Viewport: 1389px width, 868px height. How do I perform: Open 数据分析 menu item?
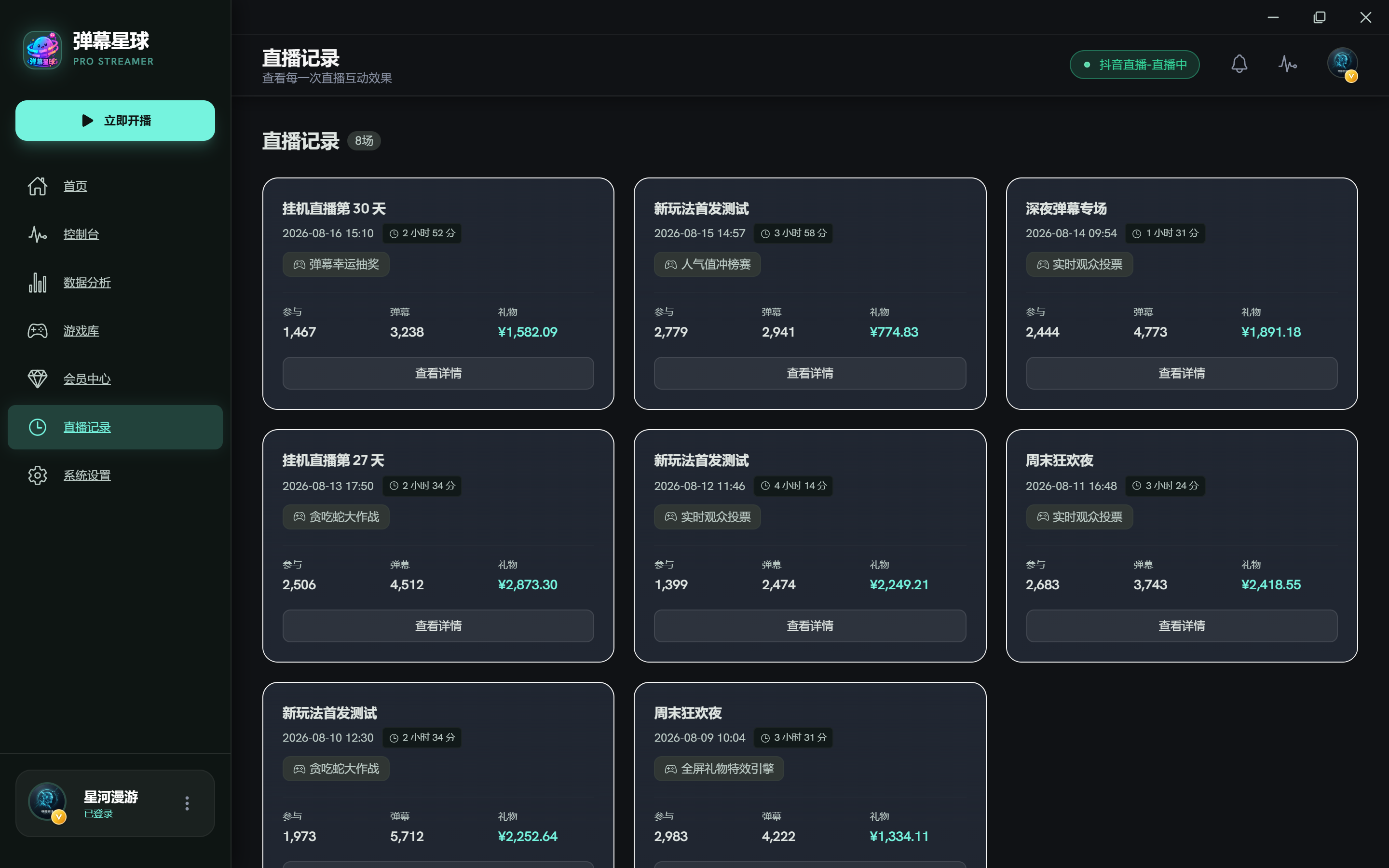115,283
